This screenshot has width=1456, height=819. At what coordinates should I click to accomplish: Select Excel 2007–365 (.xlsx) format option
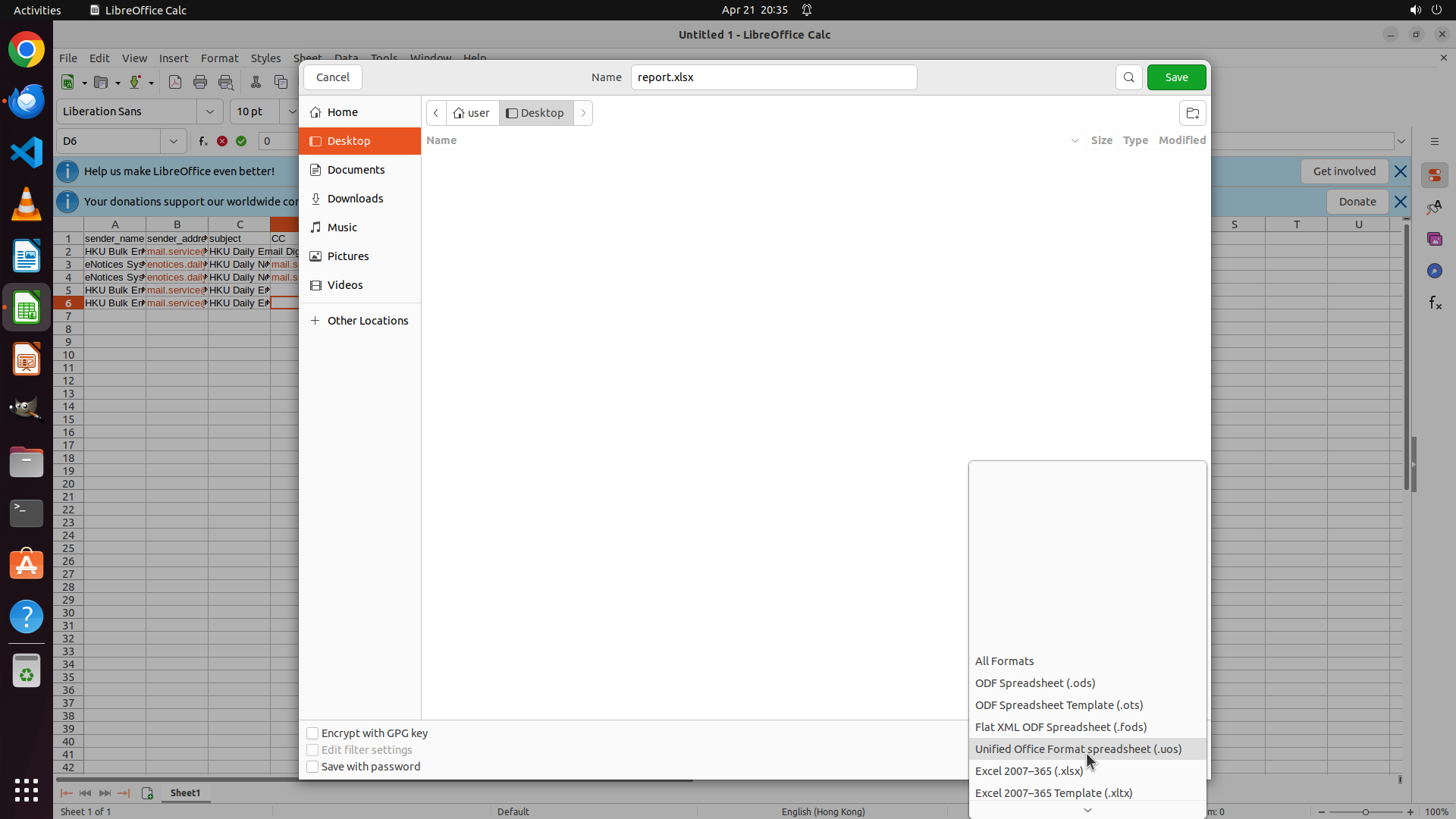coord(1028,770)
